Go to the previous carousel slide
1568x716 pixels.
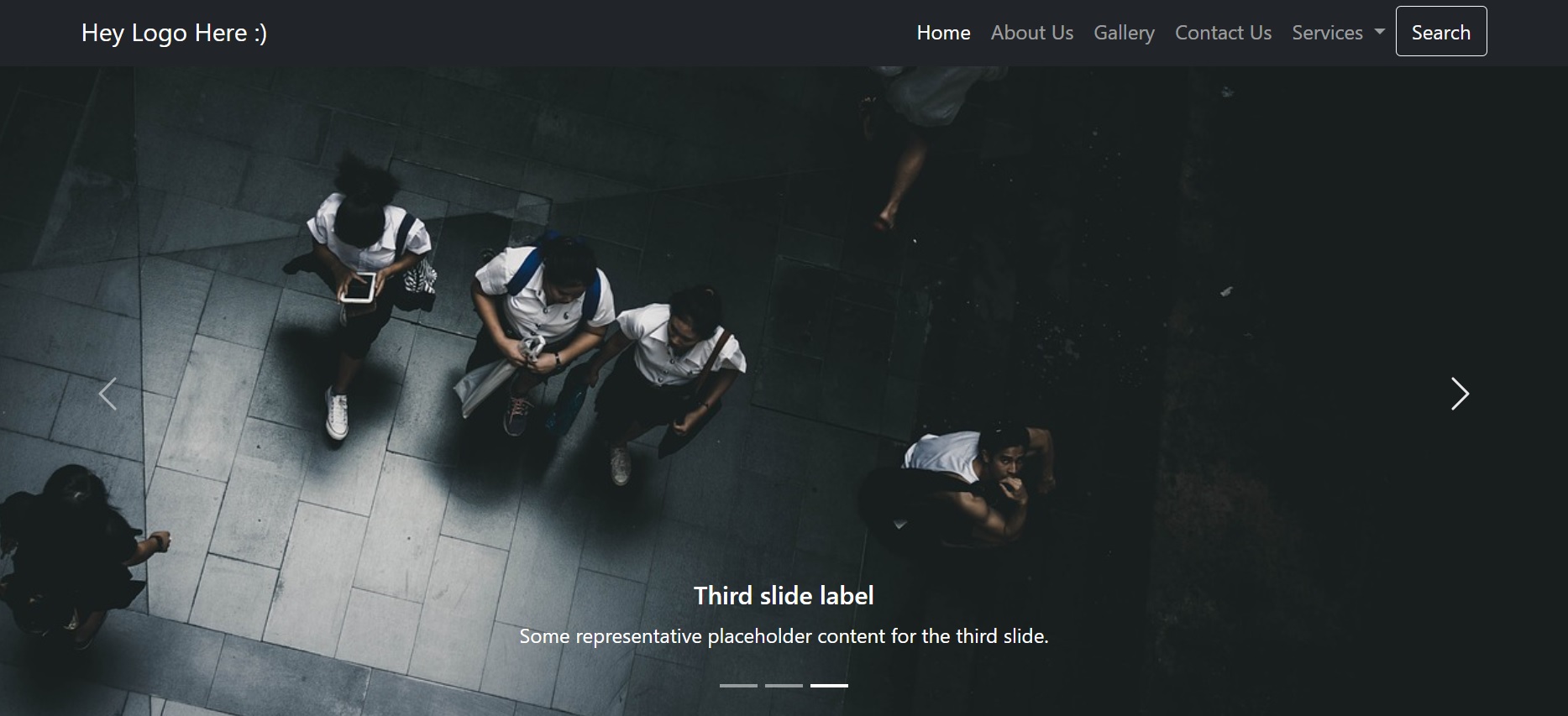(x=108, y=394)
